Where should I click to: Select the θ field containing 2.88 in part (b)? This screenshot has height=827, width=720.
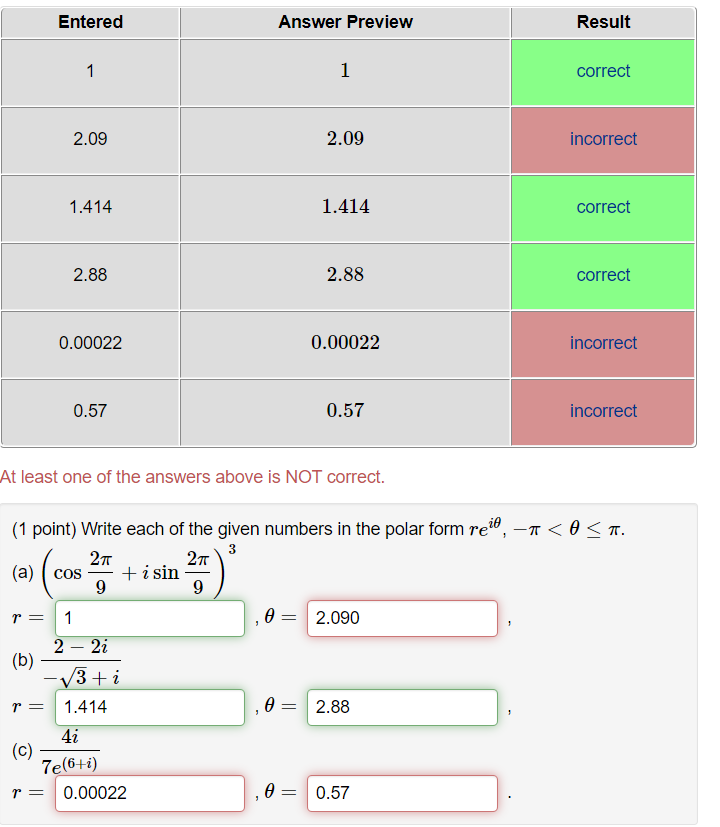401,707
